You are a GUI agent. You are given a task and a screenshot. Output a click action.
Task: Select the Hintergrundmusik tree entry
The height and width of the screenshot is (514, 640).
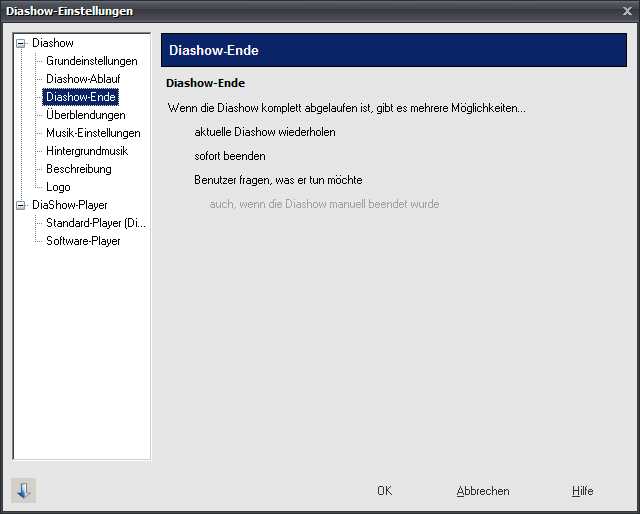click(x=87, y=151)
